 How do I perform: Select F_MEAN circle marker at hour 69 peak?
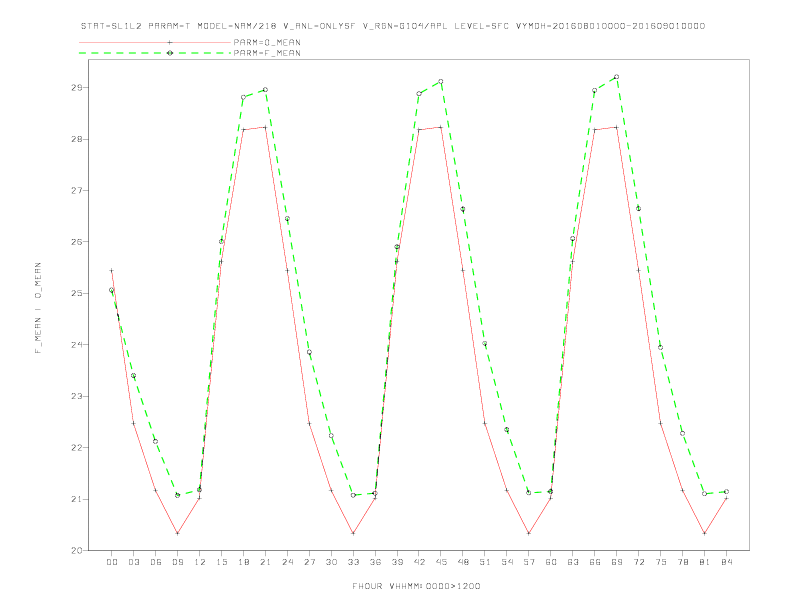(616, 77)
